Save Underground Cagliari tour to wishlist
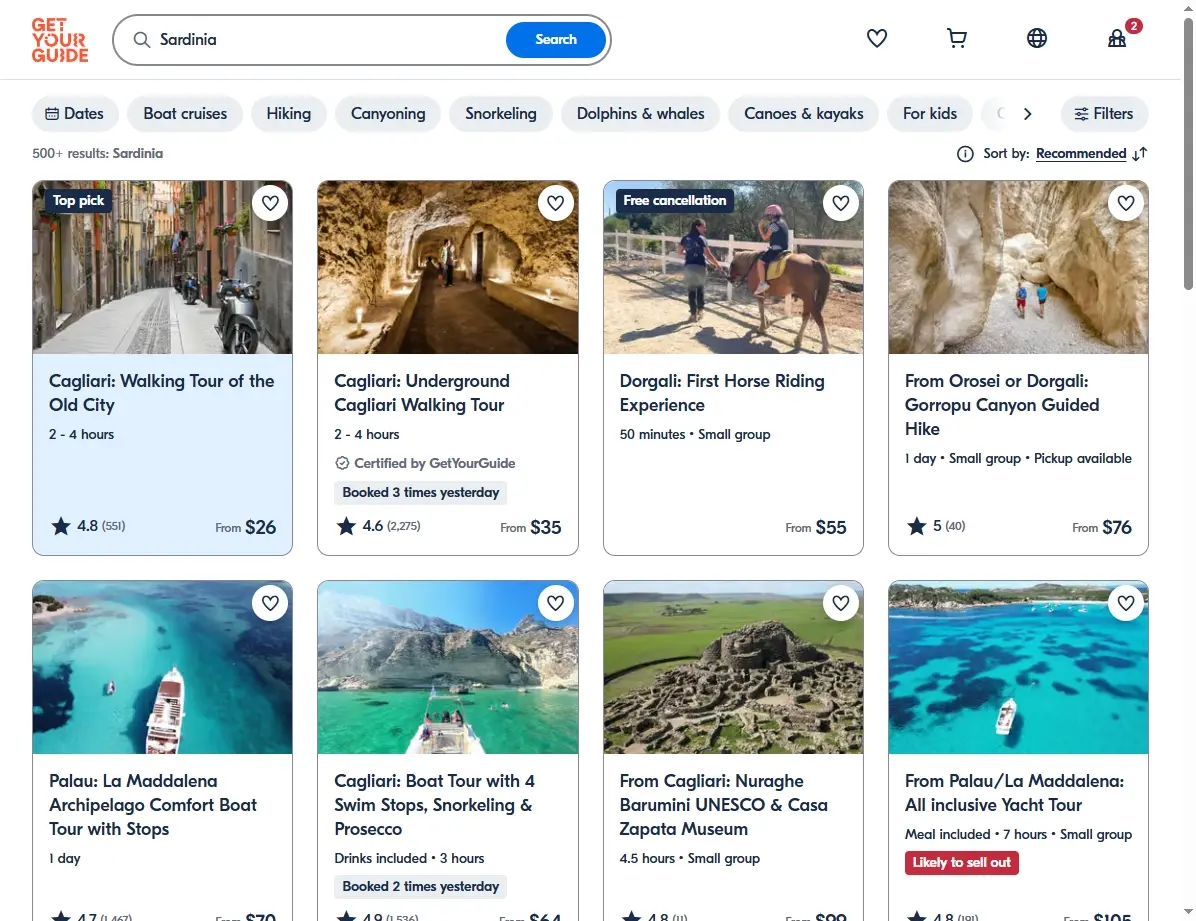 (x=555, y=203)
